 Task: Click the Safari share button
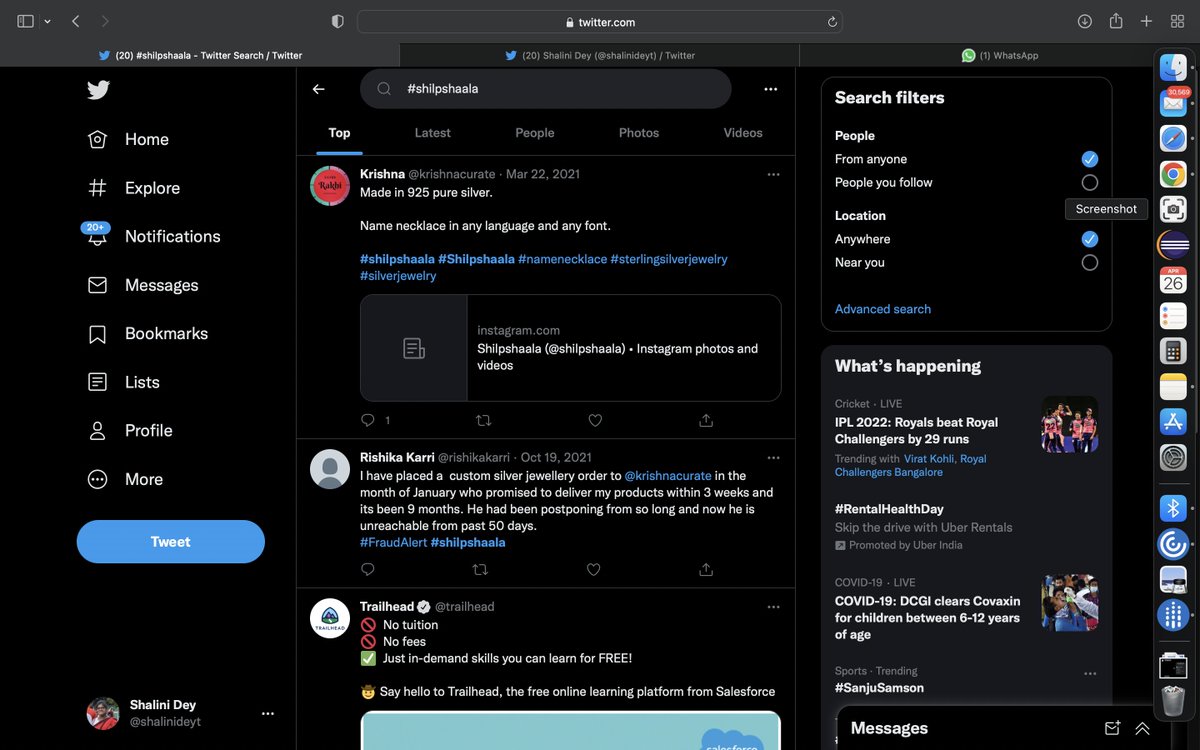point(1116,21)
